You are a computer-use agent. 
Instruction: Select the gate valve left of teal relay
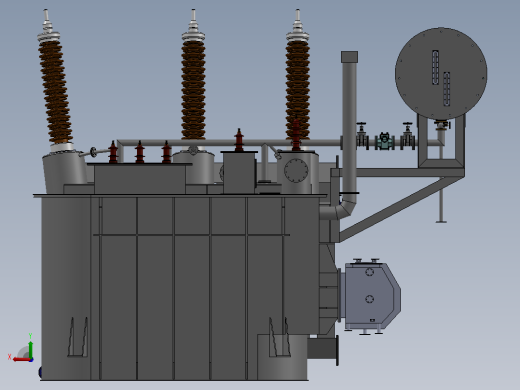pyautogui.click(x=362, y=136)
